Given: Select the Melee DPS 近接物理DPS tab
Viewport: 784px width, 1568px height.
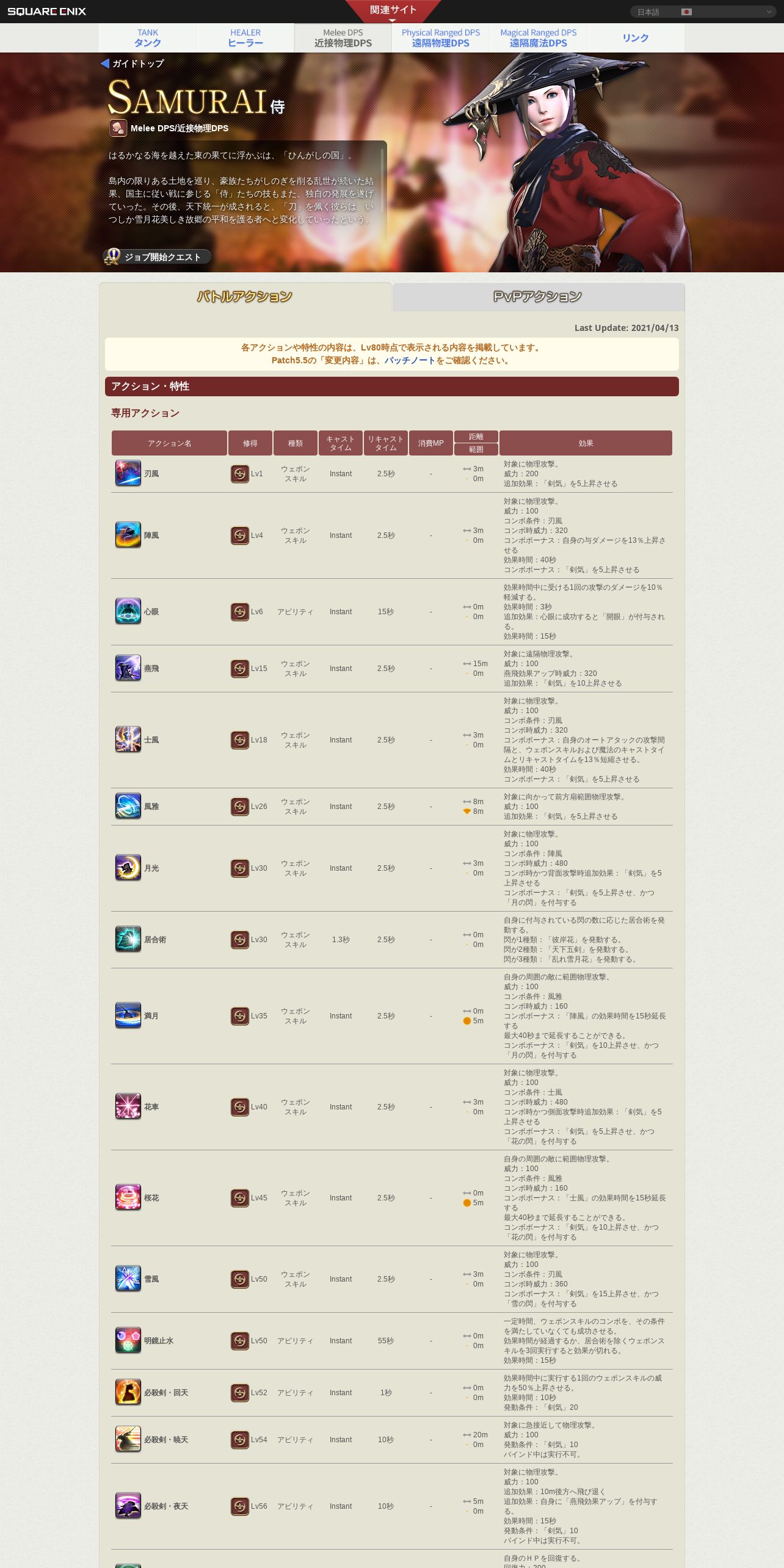Looking at the screenshot, I should (x=343, y=38).
